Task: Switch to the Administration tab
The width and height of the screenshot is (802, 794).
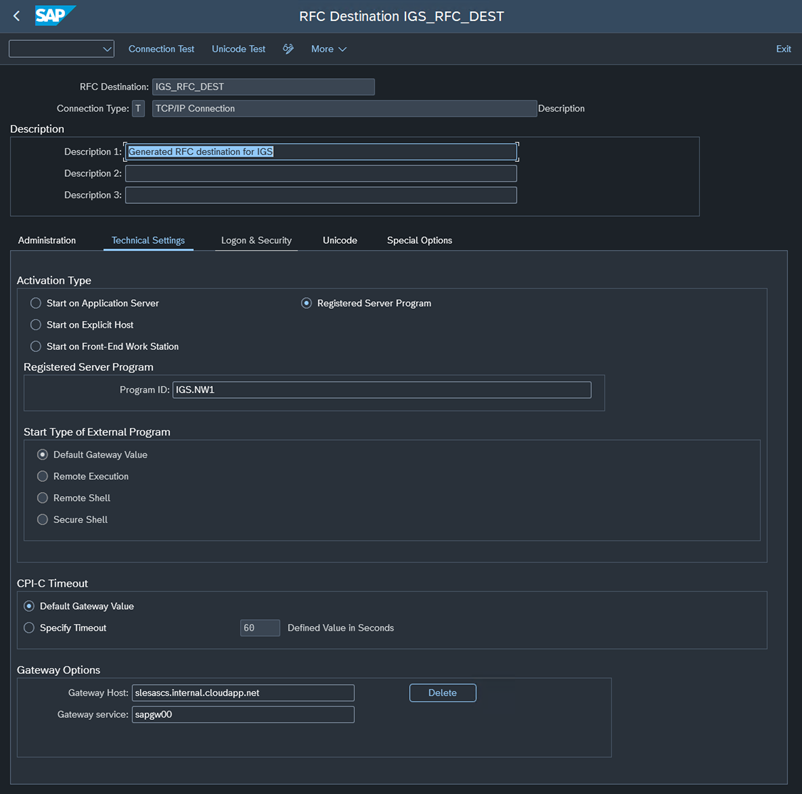Action: point(47,240)
